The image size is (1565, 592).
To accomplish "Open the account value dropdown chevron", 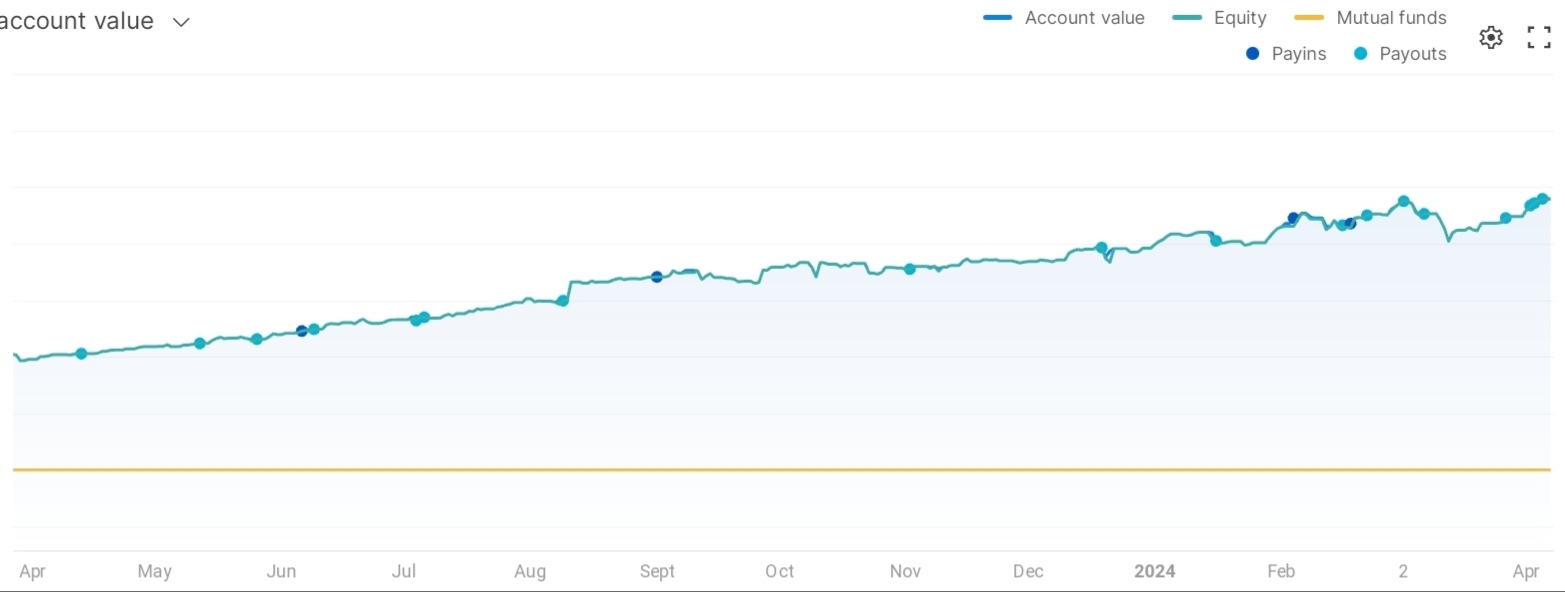I will (181, 22).
